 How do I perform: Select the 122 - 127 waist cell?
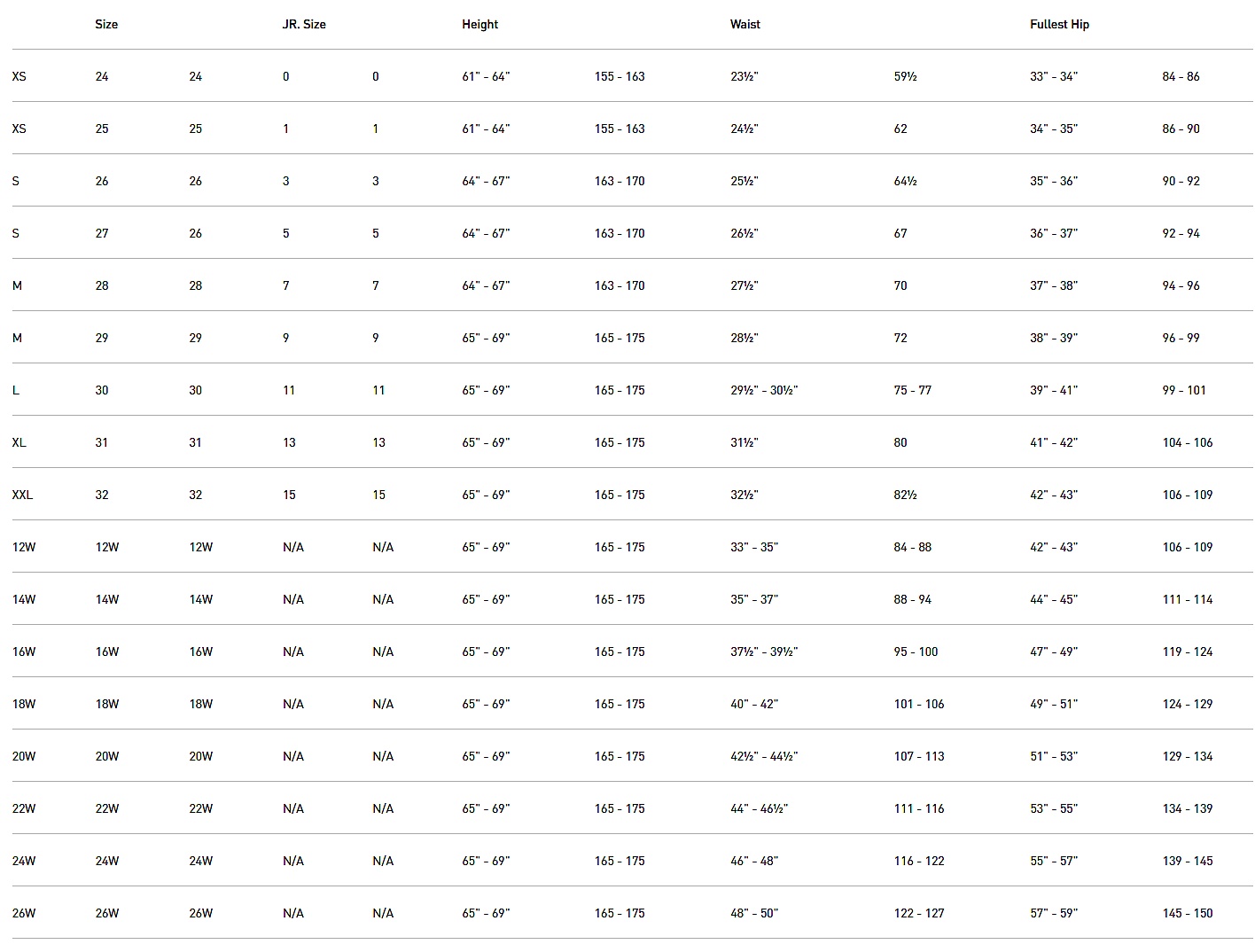tap(919, 913)
